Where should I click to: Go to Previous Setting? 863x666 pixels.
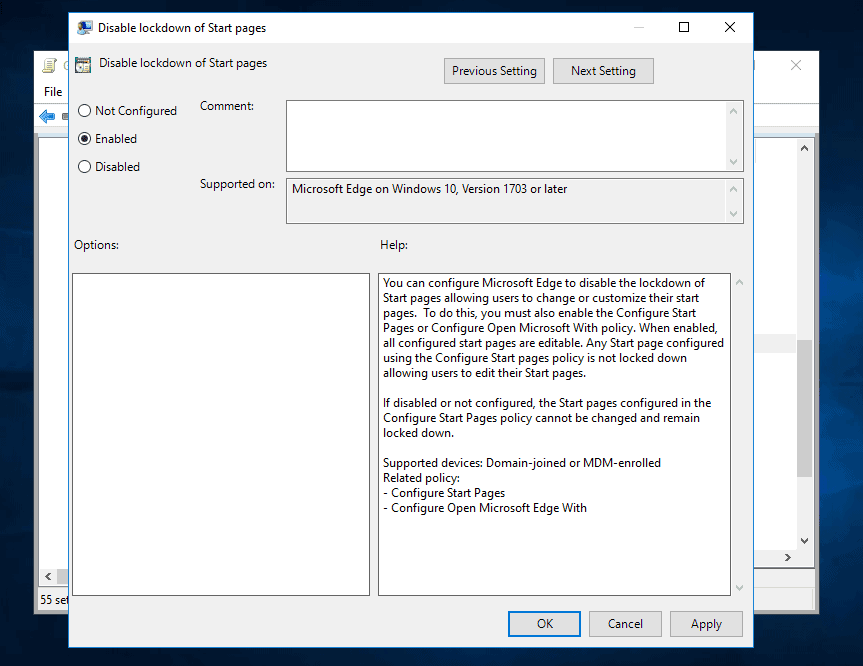(x=494, y=71)
